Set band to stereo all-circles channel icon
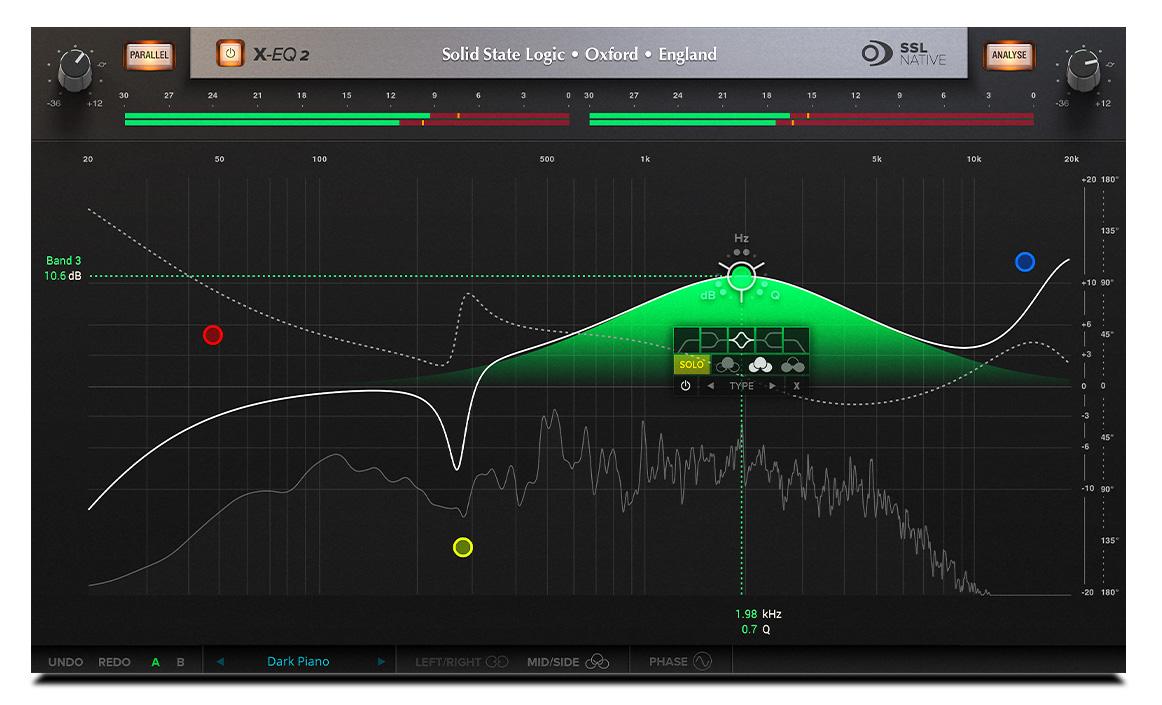The image size is (1162, 705). click(x=760, y=365)
